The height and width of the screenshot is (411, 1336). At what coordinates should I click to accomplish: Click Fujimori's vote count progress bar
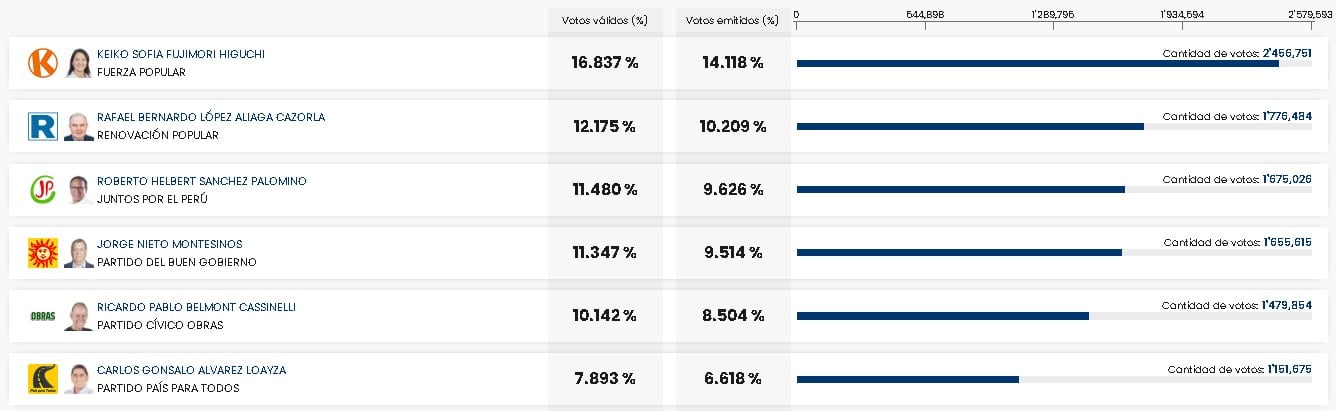(x=1037, y=64)
